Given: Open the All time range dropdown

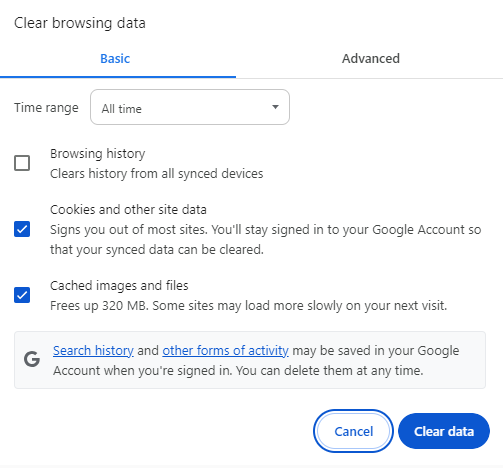Looking at the screenshot, I should (190, 107).
